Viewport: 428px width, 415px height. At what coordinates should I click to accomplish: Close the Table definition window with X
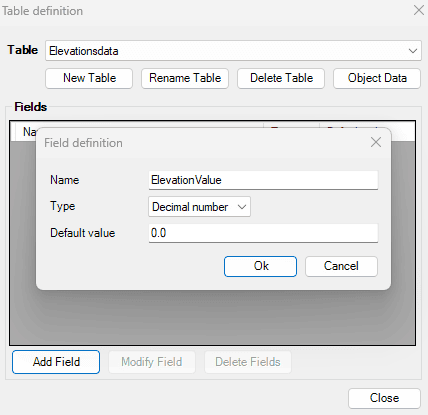point(419,10)
